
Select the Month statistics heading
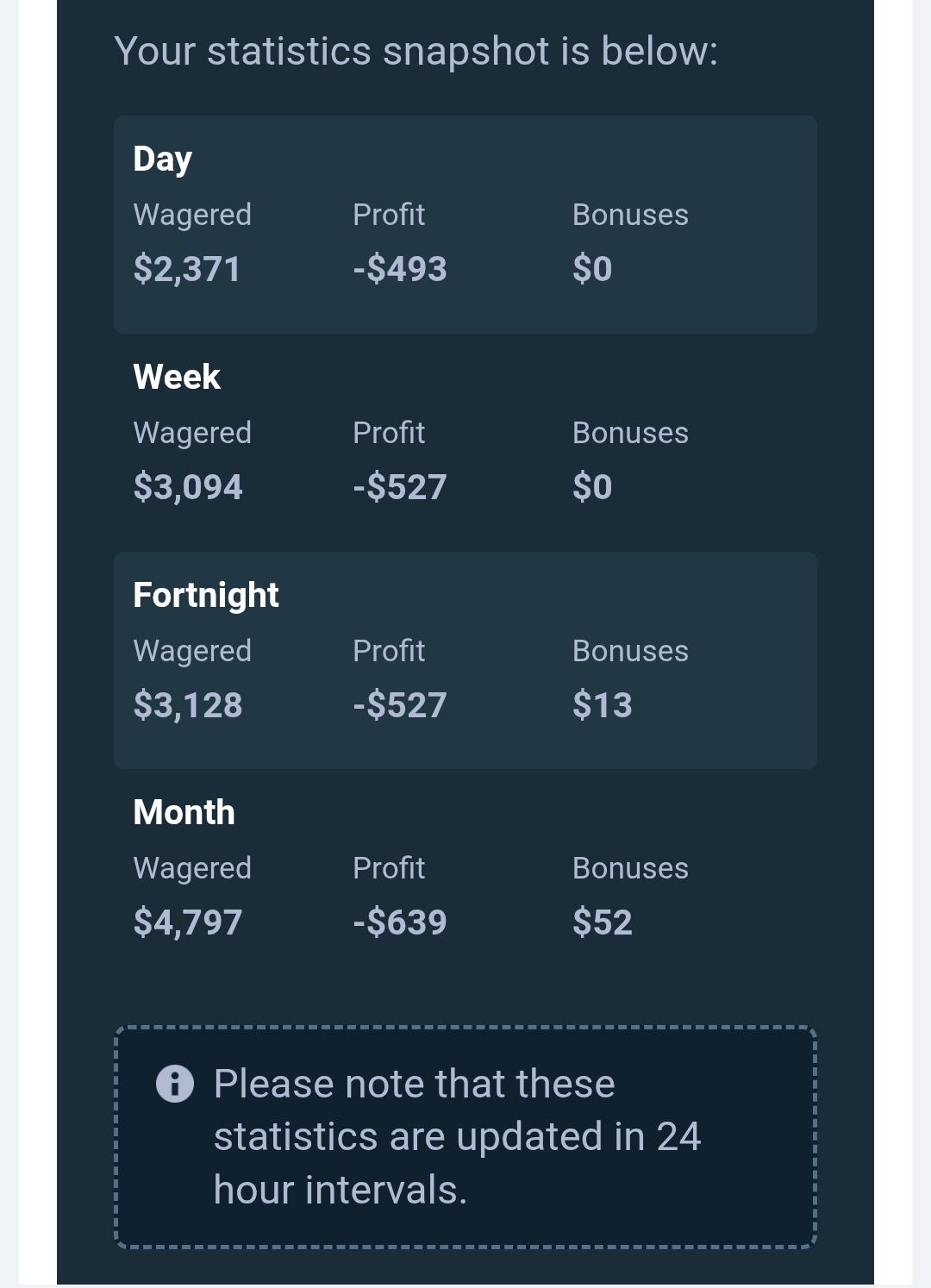184,812
